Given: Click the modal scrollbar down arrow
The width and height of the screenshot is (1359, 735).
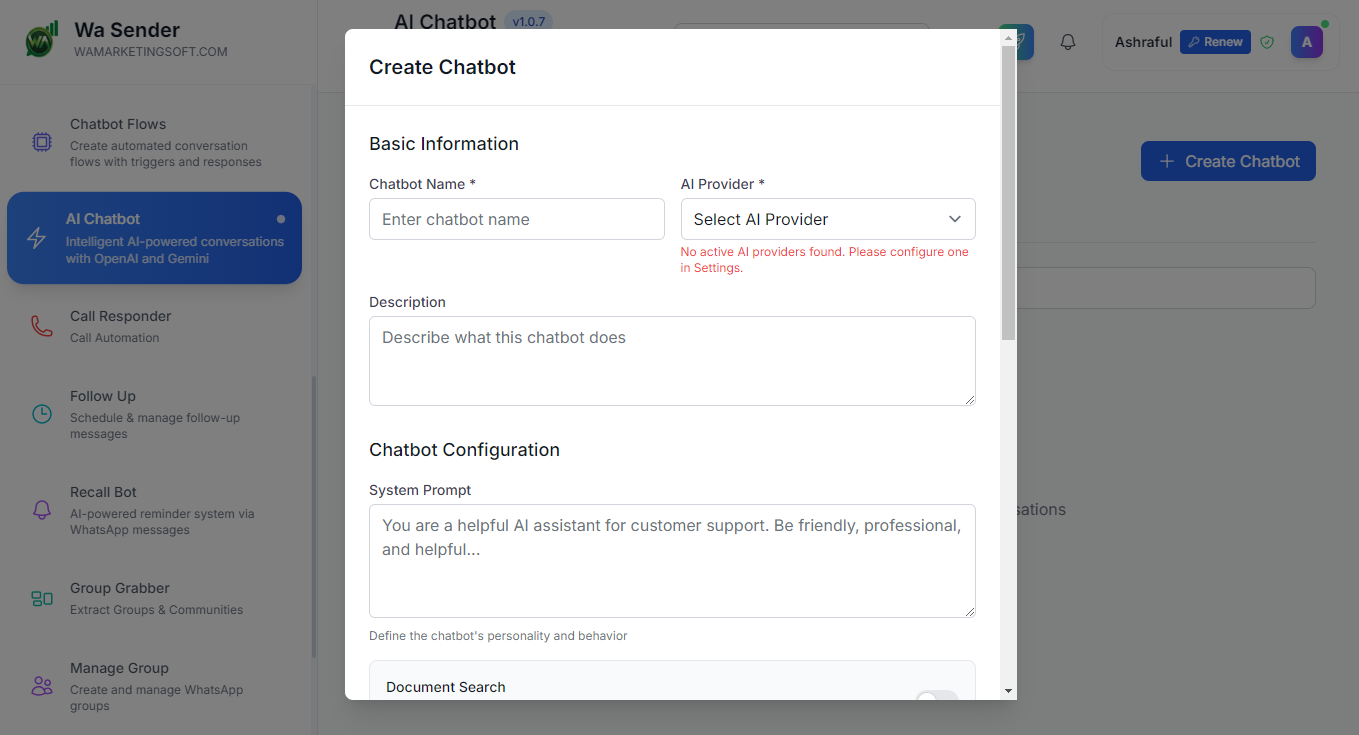Looking at the screenshot, I should [x=1008, y=690].
